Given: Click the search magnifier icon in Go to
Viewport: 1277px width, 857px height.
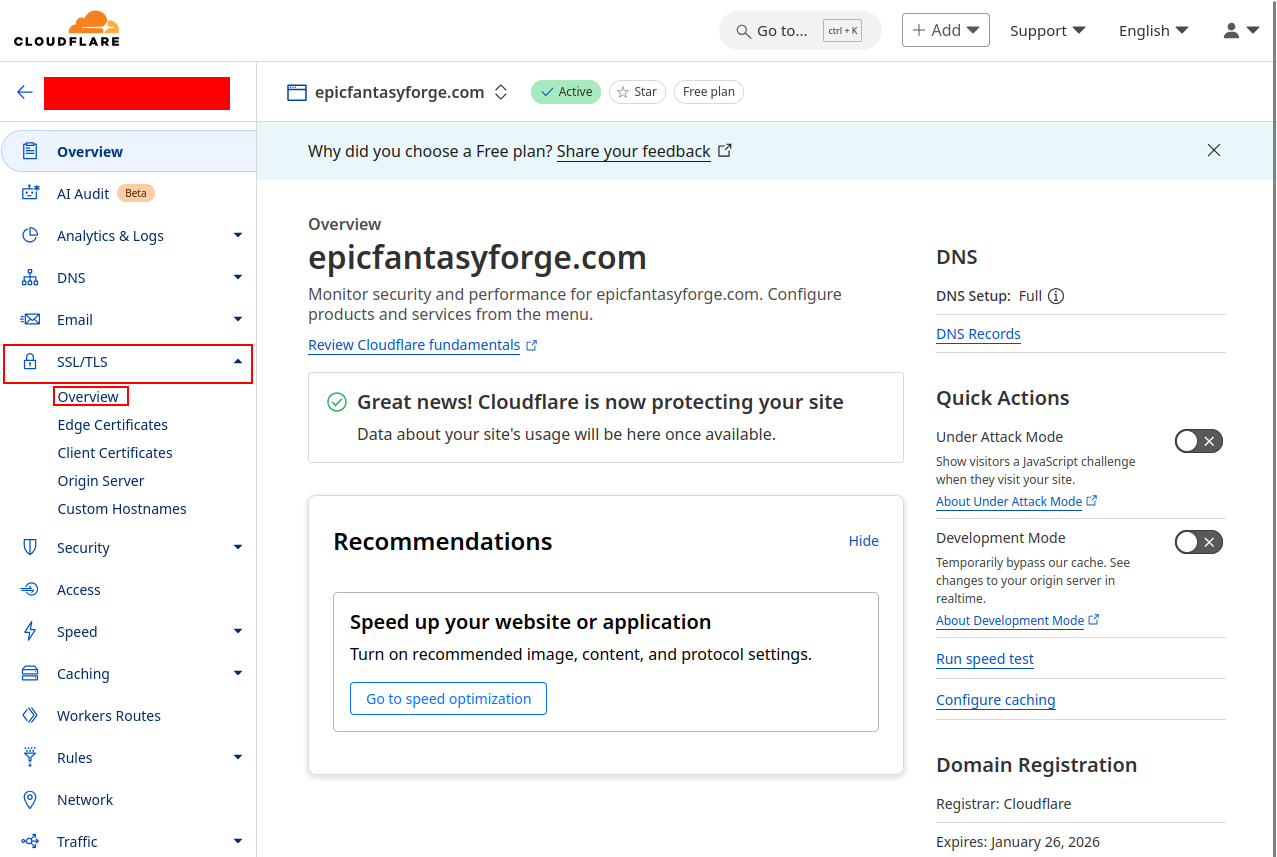Looking at the screenshot, I should coord(743,31).
